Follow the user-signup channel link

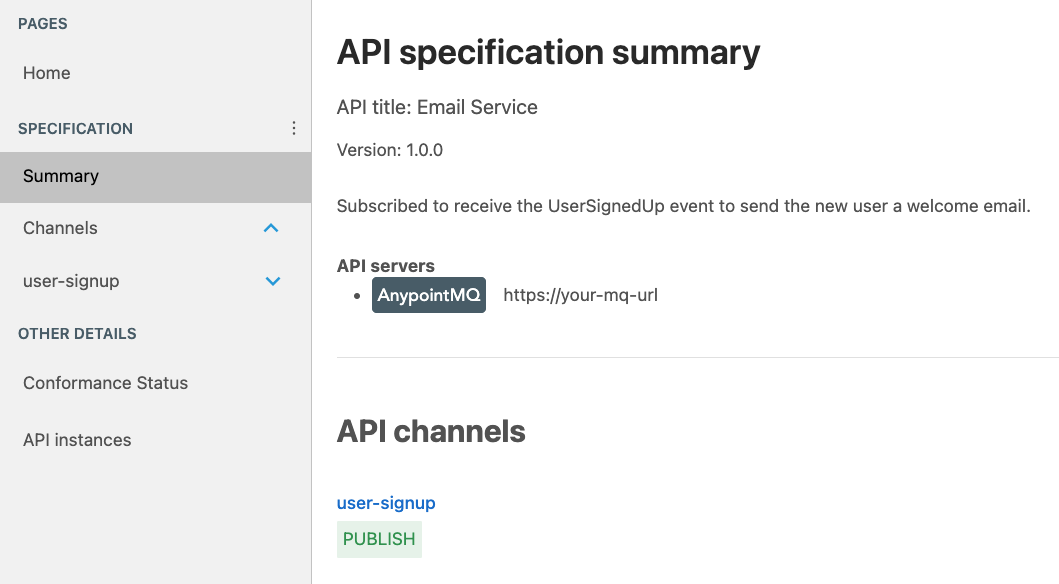click(x=386, y=502)
